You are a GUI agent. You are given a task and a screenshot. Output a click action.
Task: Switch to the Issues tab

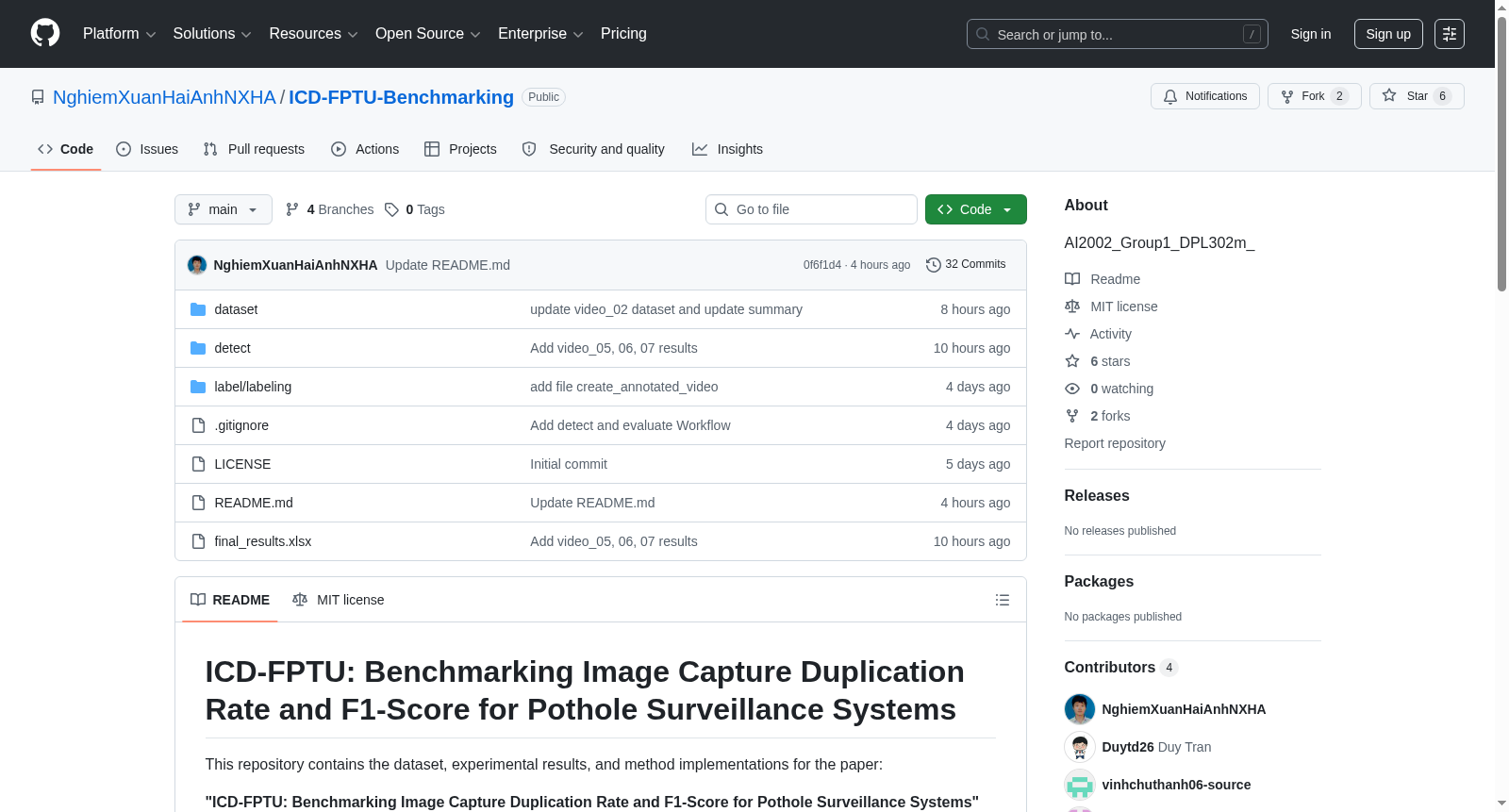click(147, 149)
